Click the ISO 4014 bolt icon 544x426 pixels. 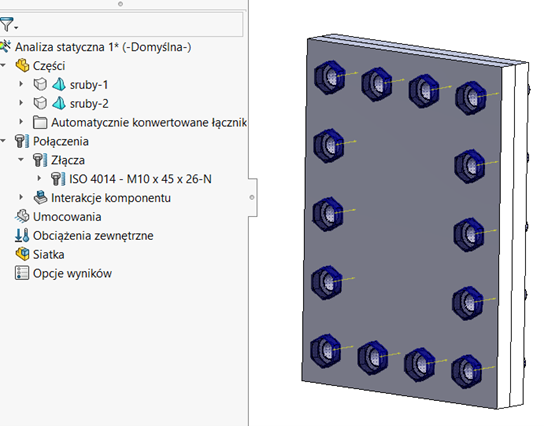[x=58, y=179]
